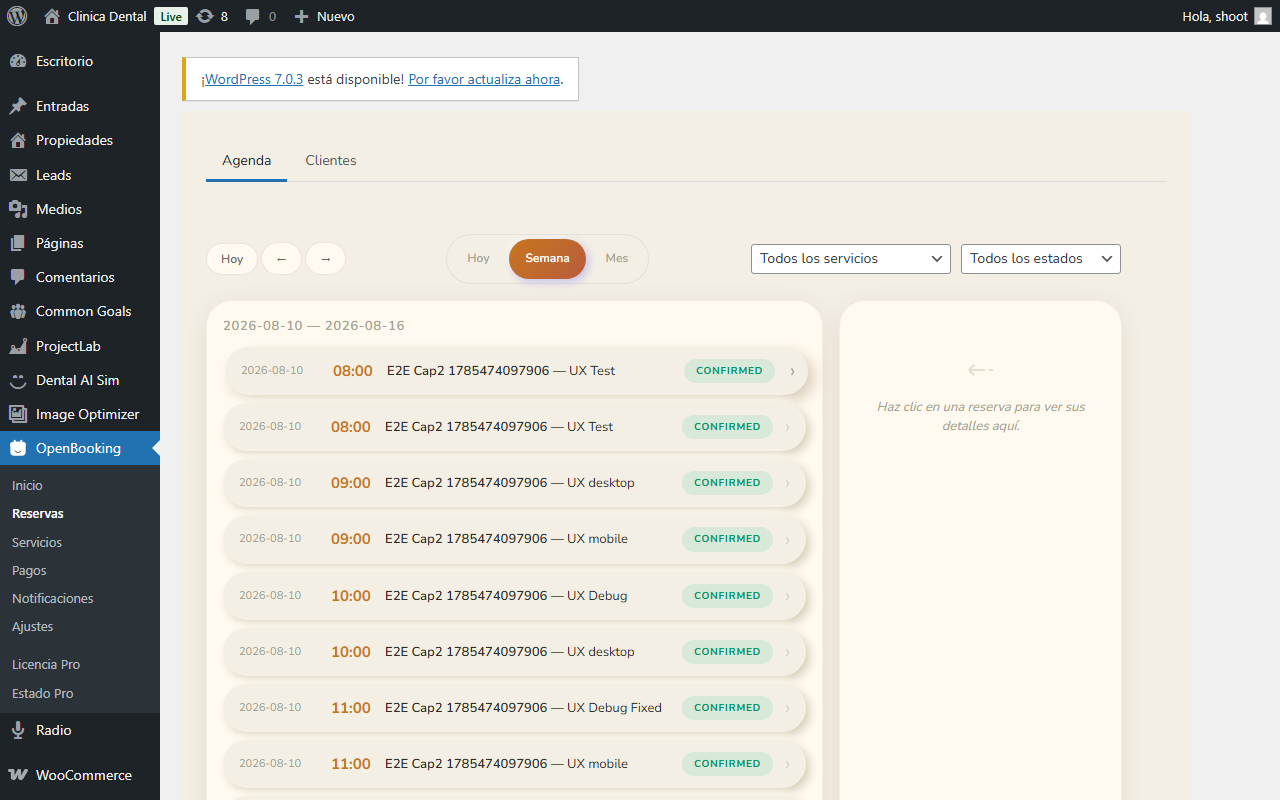Open the WordPress logo menu
Image resolution: width=1280 pixels, height=800 pixels.
(x=17, y=16)
